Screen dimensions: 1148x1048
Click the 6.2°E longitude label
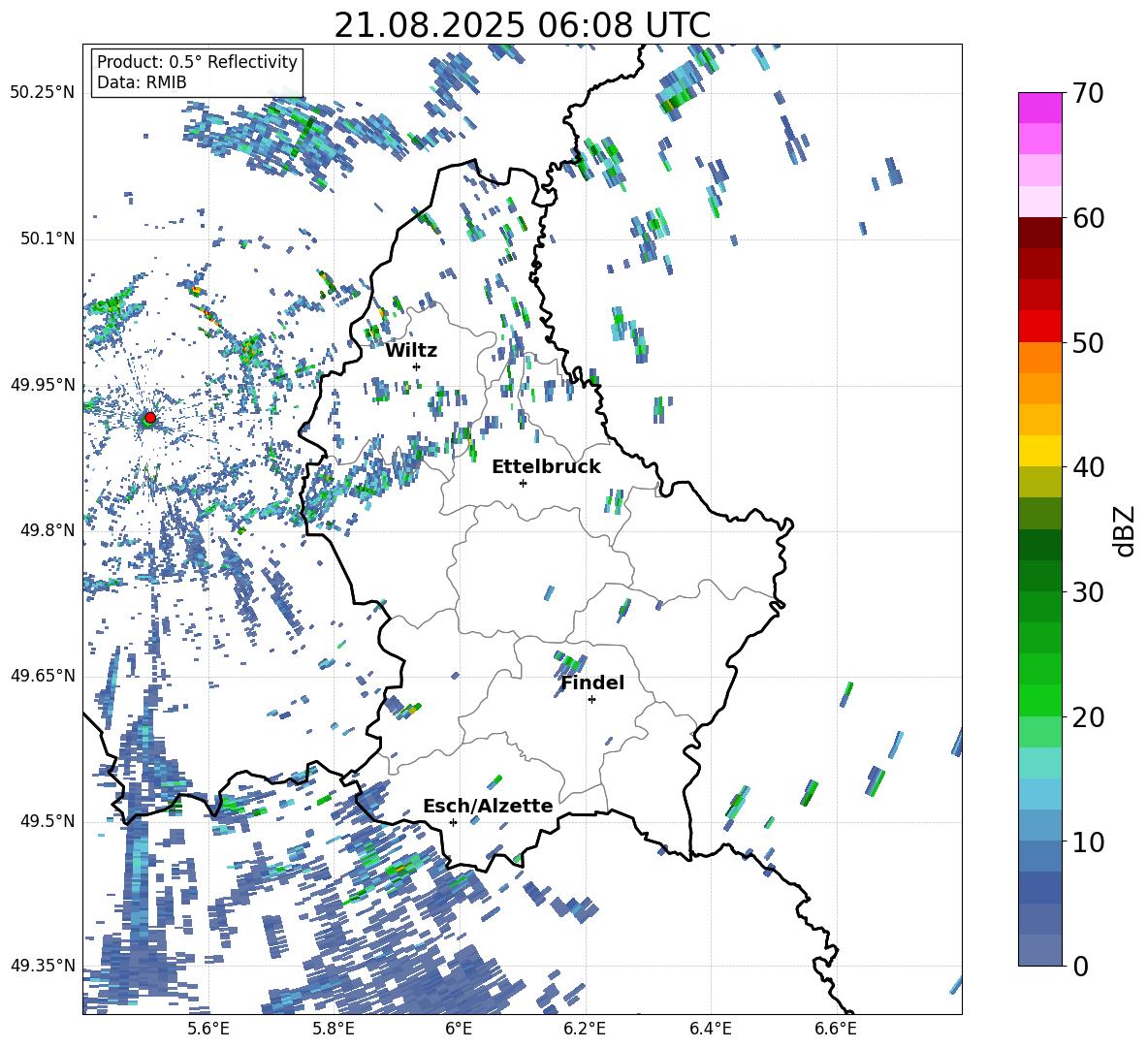click(x=585, y=1029)
